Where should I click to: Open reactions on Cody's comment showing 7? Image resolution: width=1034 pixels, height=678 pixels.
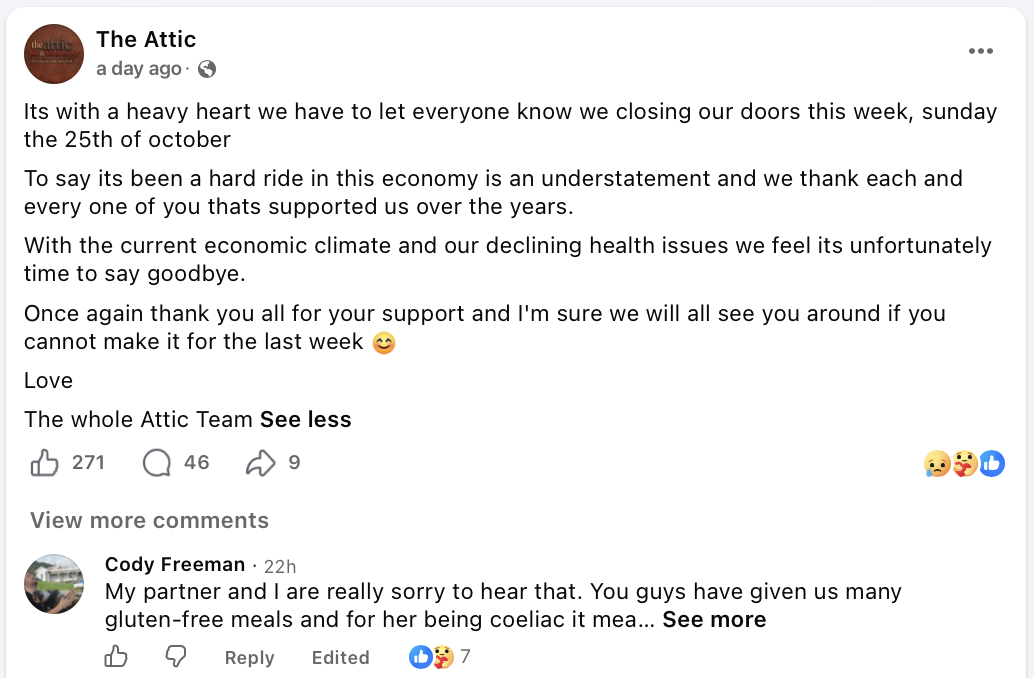(x=439, y=657)
